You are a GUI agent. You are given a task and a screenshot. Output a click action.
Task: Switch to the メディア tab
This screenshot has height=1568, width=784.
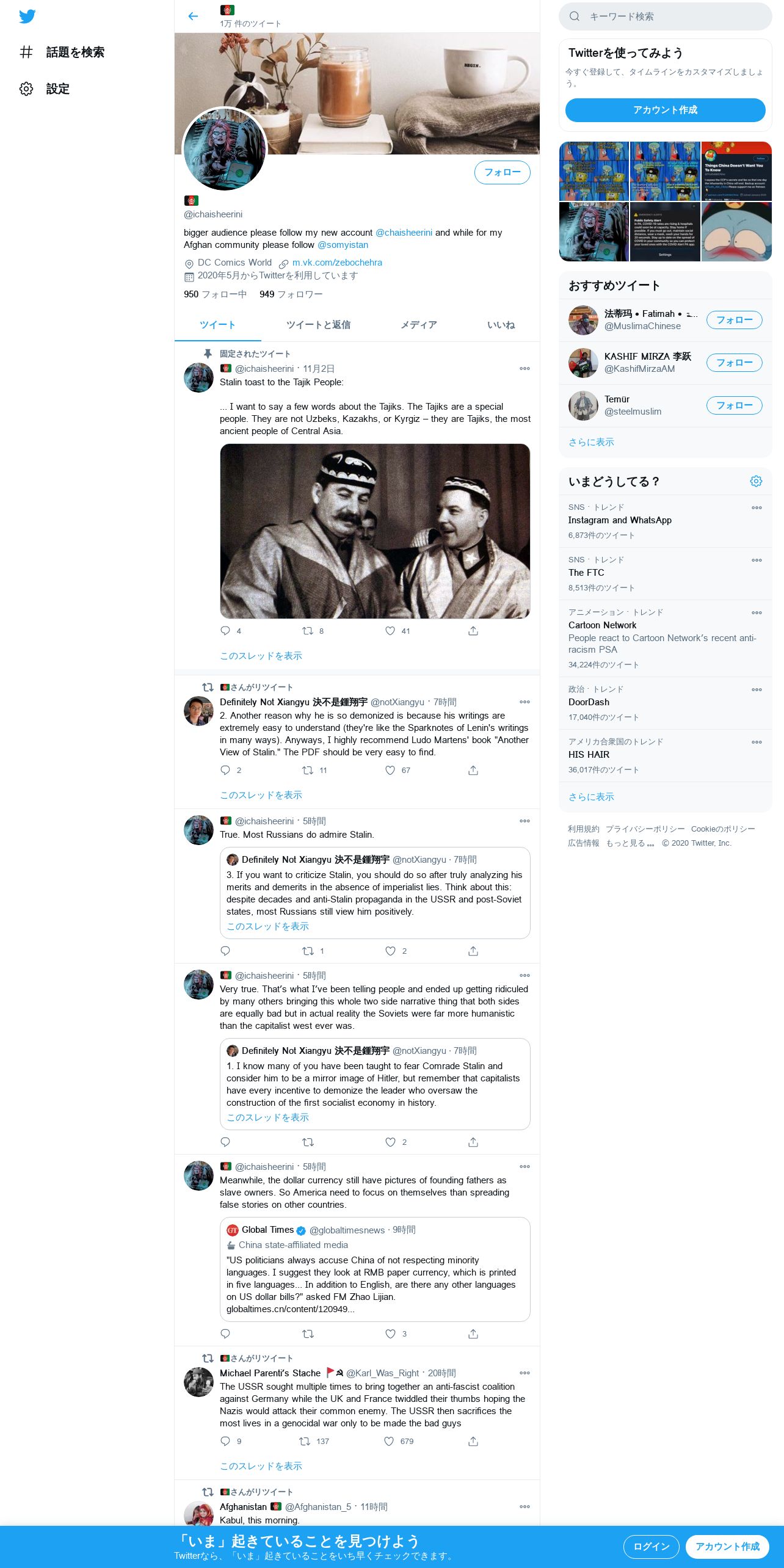418,325
